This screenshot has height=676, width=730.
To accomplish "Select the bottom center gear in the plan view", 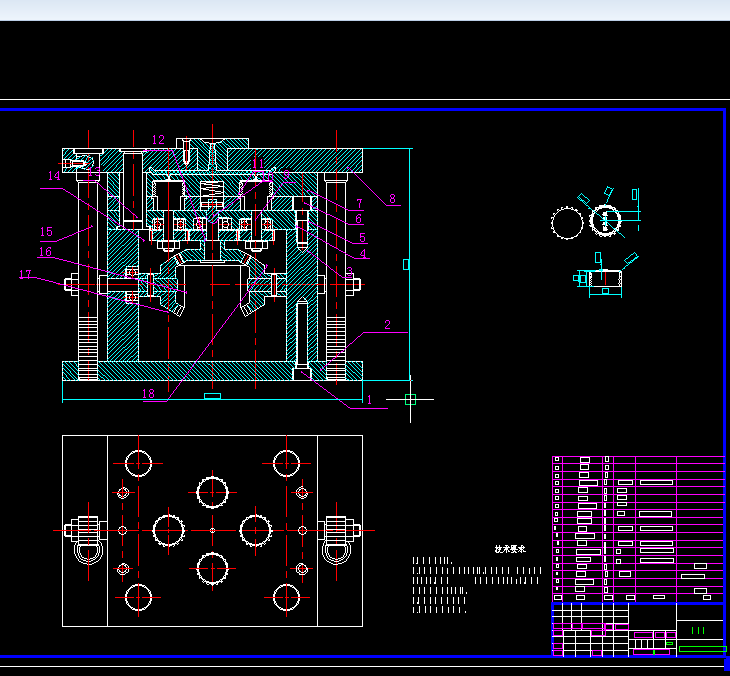I will [x=213, y=567].
